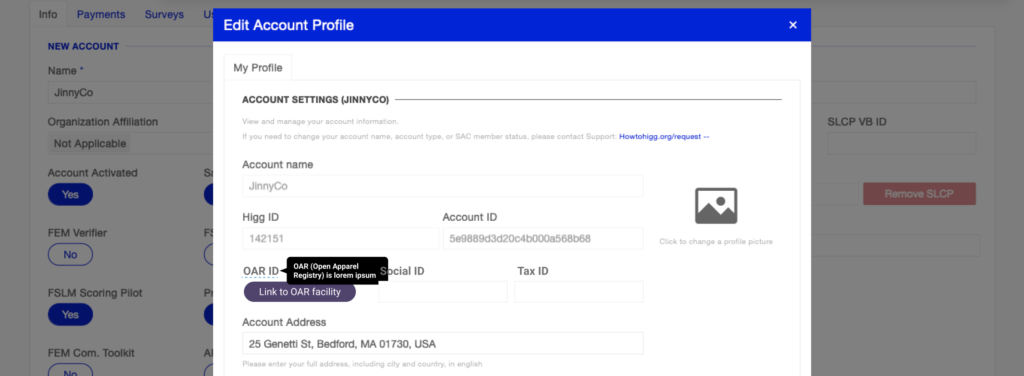Image resolution: width=1024 pixels, height=376 pixels.
Task: Open the Howtohigg.org/request support link
Action: click(660, 136)
